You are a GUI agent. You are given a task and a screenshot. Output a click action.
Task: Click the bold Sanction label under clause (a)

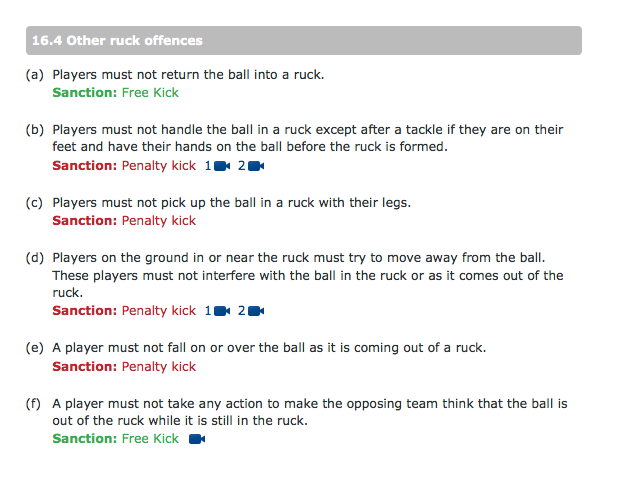coord(85,92)
